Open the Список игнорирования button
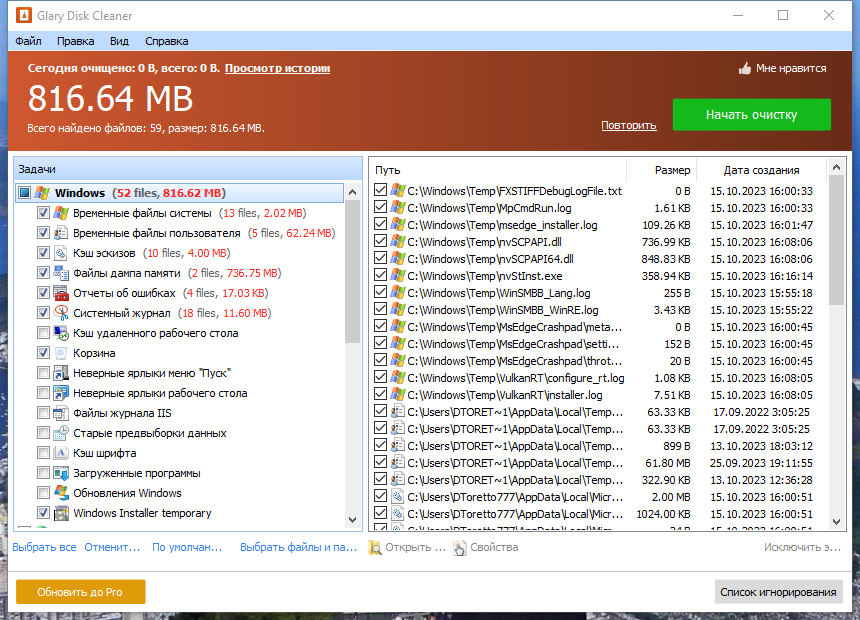Image resolution: width=860 pixels, height=620 pixels. pos(778,592)
